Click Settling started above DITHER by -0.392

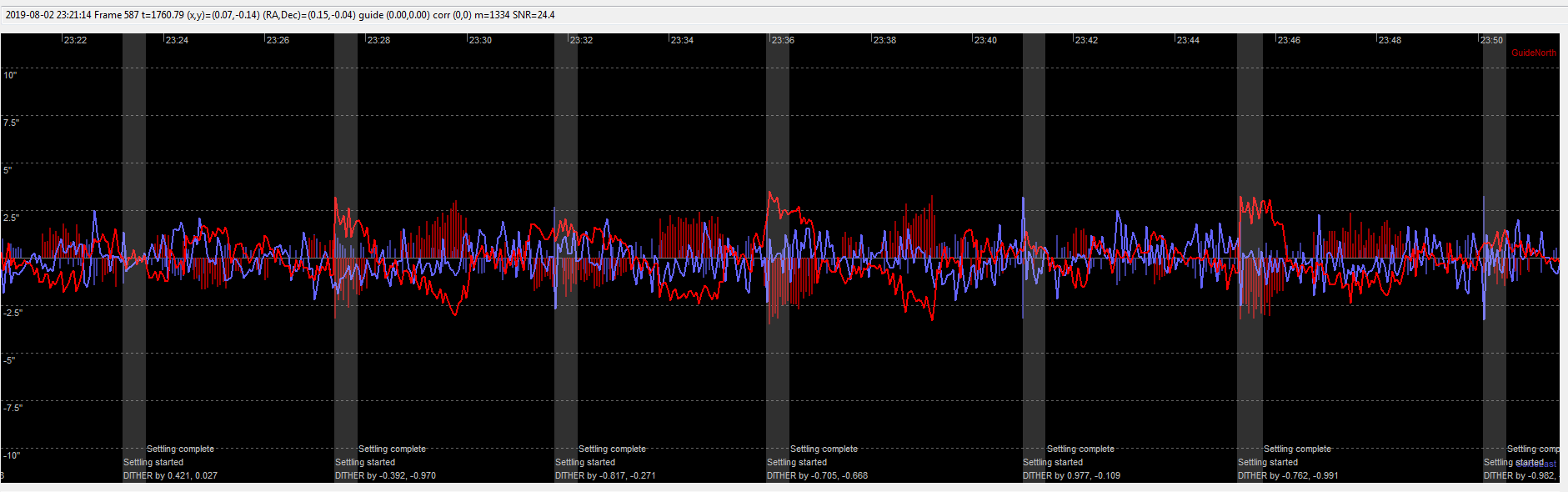point(365,462)
